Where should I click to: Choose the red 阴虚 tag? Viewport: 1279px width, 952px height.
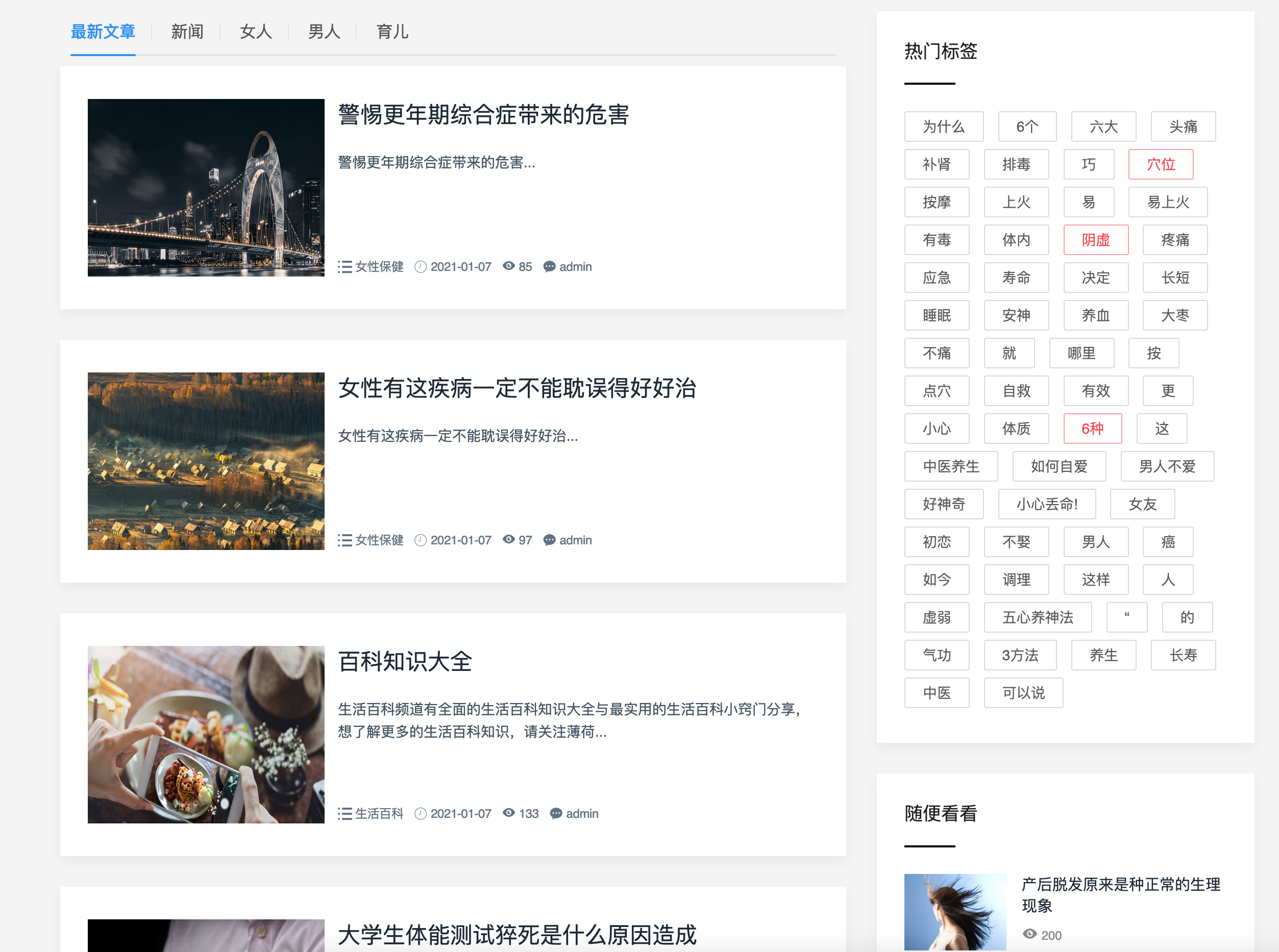click(x=1096, y=240)
